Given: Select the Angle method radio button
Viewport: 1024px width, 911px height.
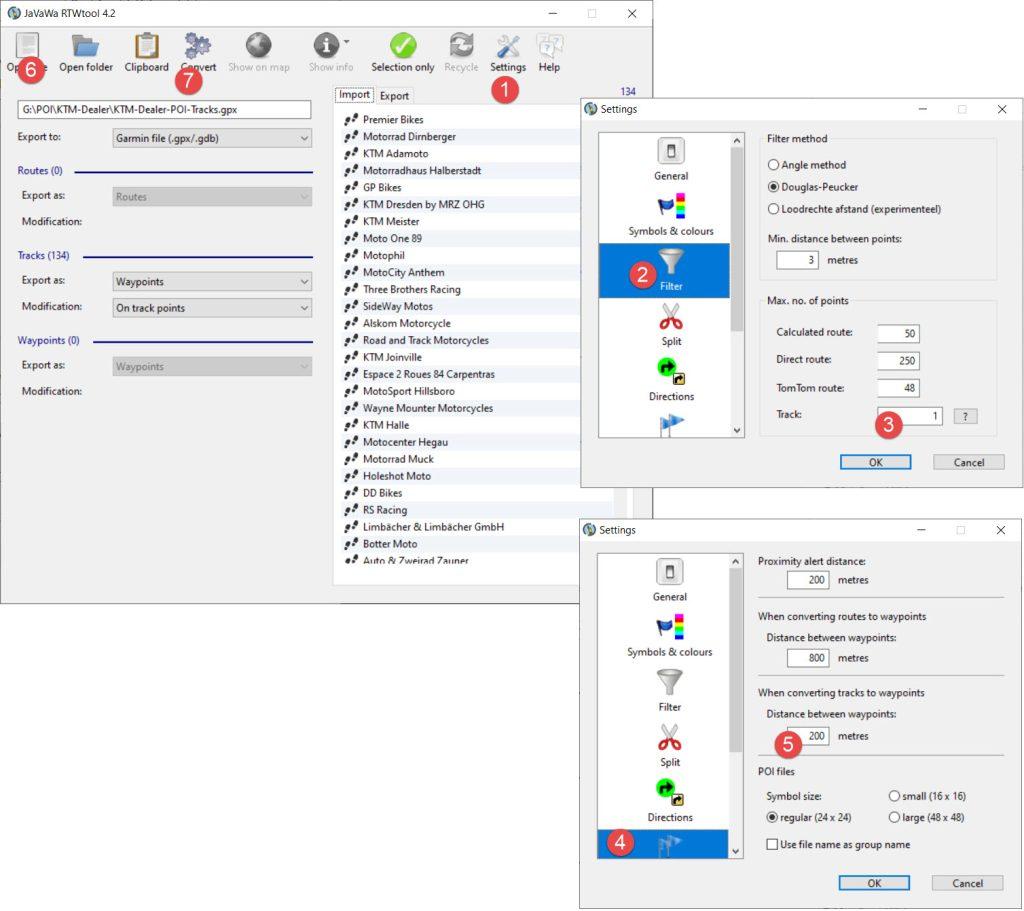Looking at the screenshot, I should (x=773, y=165).
